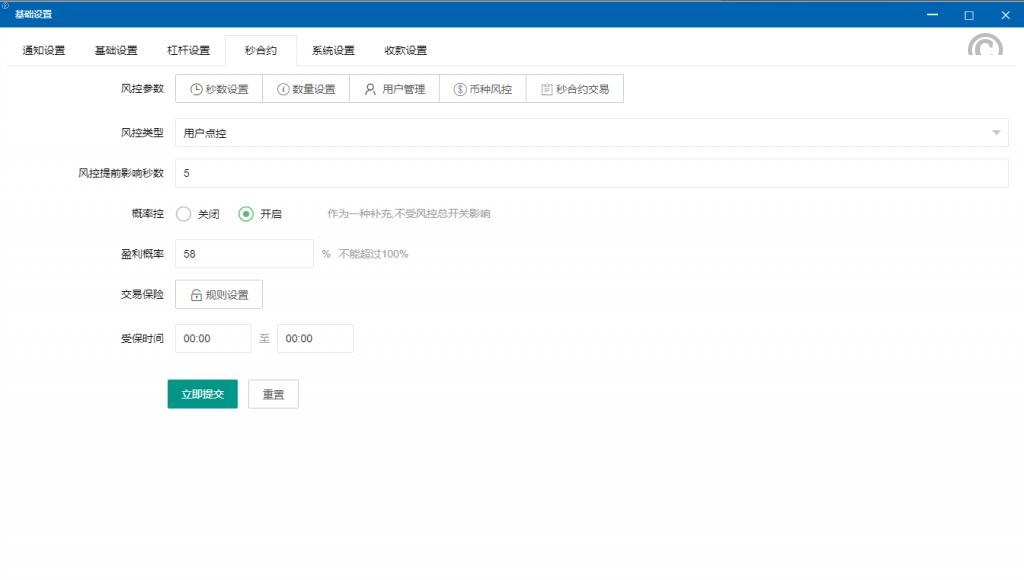Click the gray circular logo at top right
This screenshot has width=1024, height=580.
tap(985, 46)
